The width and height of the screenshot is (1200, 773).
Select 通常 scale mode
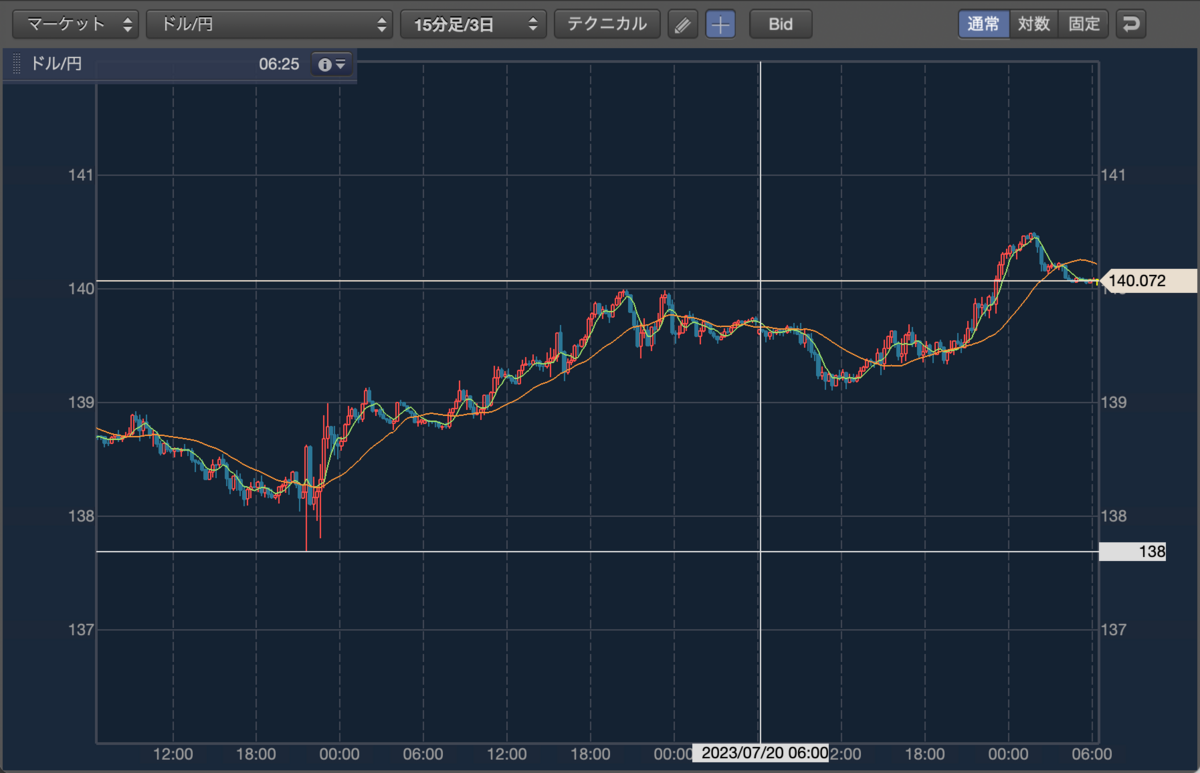[984, 24]
